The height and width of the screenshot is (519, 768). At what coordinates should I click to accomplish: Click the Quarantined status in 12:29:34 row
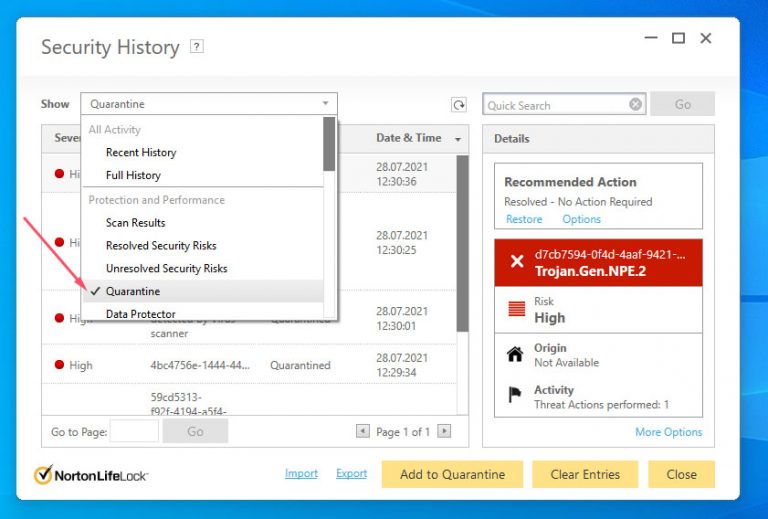pos(300,365)
